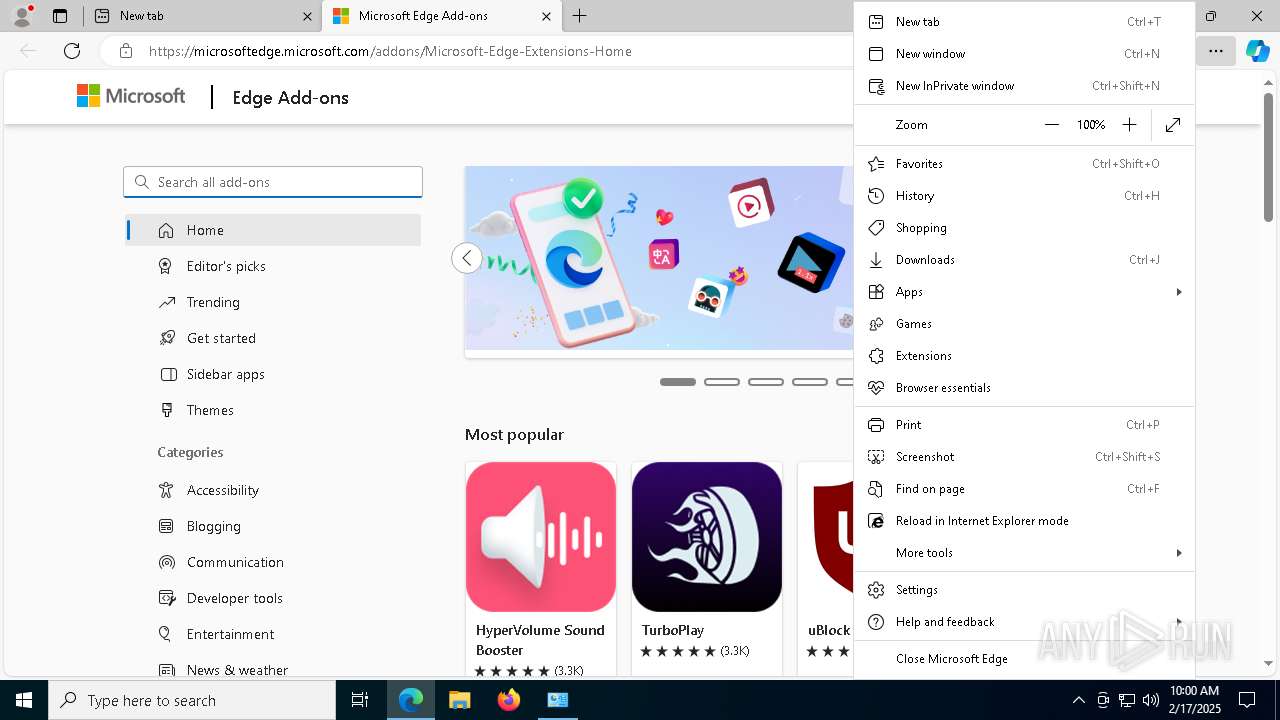The width and height of the screenshot is (1280, 720).
Task: Open Browser essentials
Action: (x=1025, y=388)
